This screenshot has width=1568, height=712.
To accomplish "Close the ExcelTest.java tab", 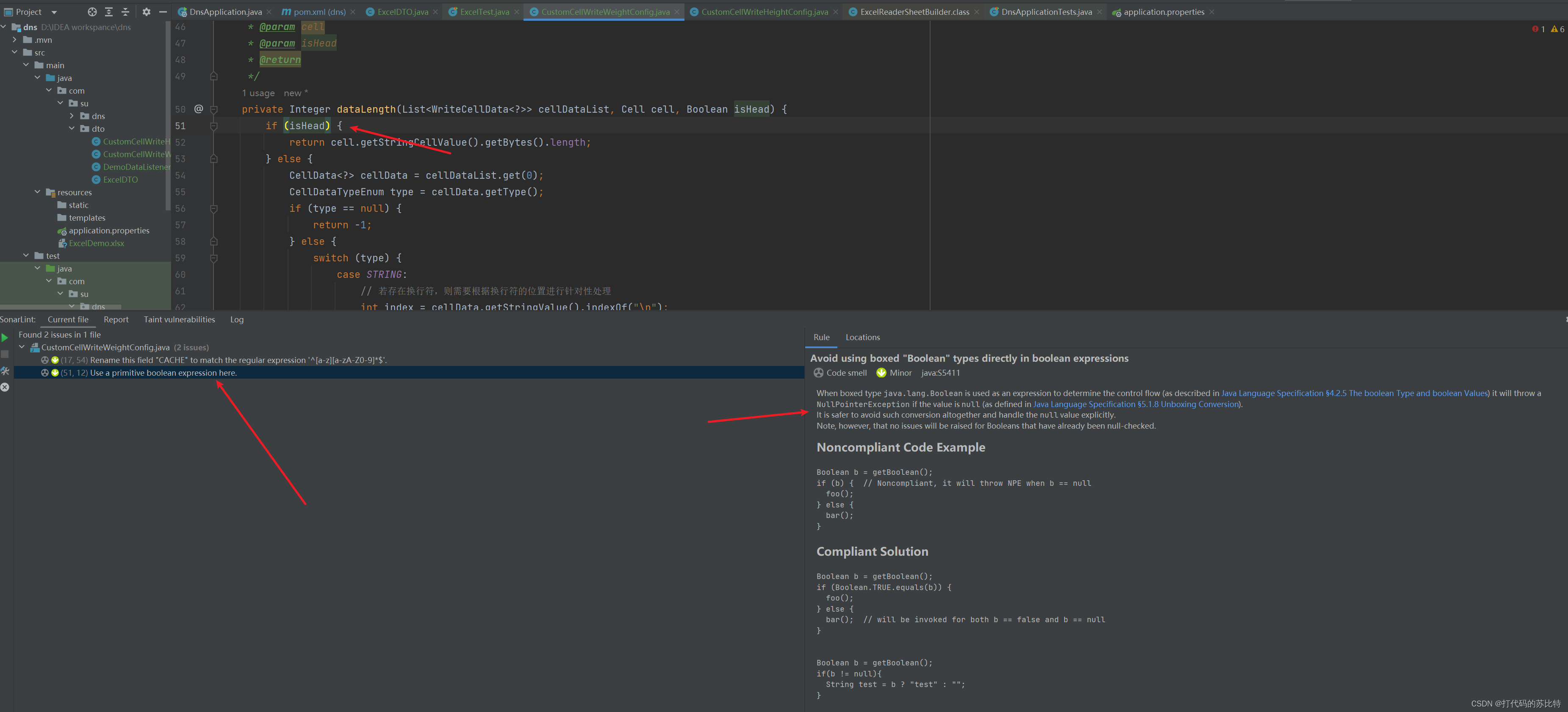I will (516, 12).
